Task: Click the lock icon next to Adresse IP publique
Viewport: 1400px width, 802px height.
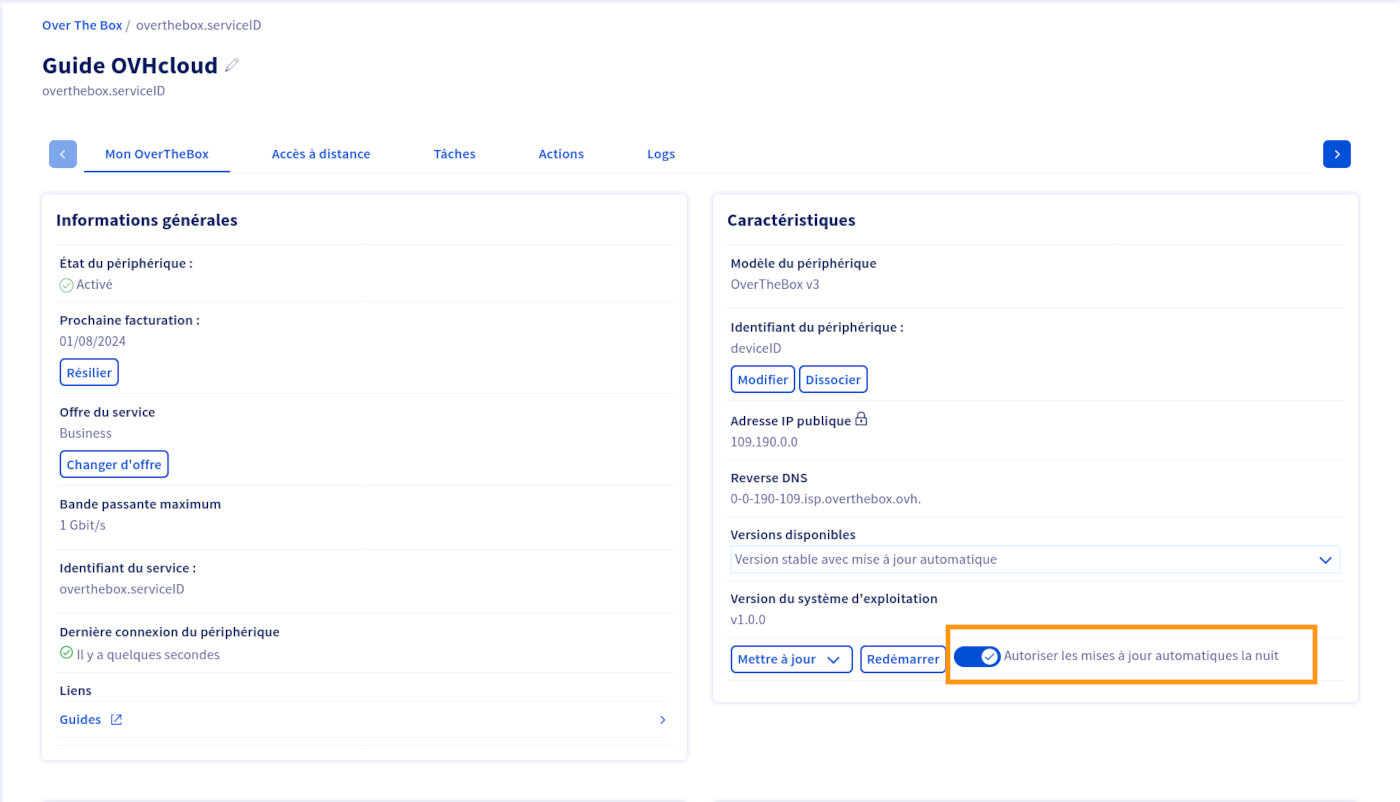Action: (861, 420)
